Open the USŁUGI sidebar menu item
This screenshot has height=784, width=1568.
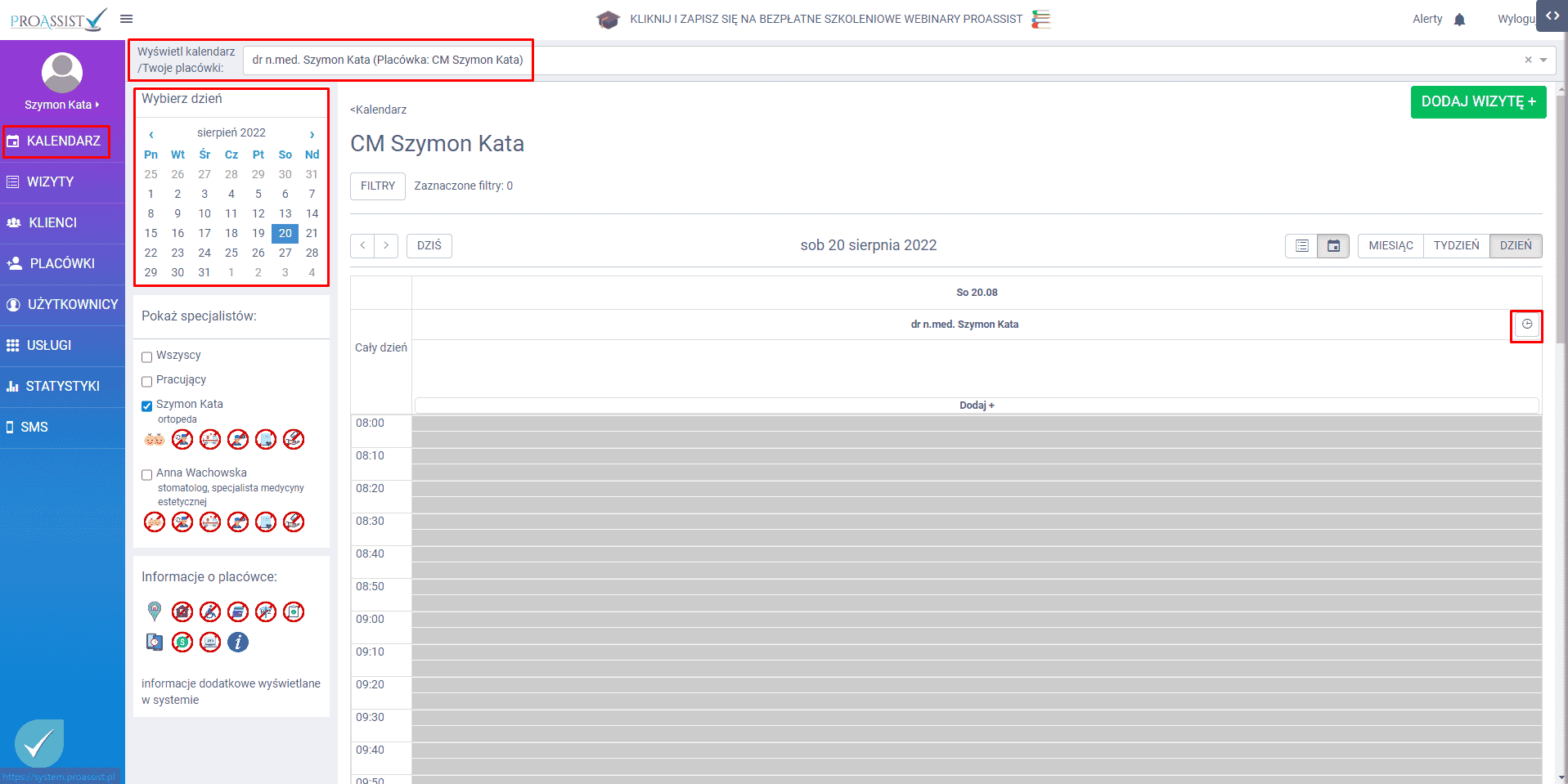click(x=62, y=346)
